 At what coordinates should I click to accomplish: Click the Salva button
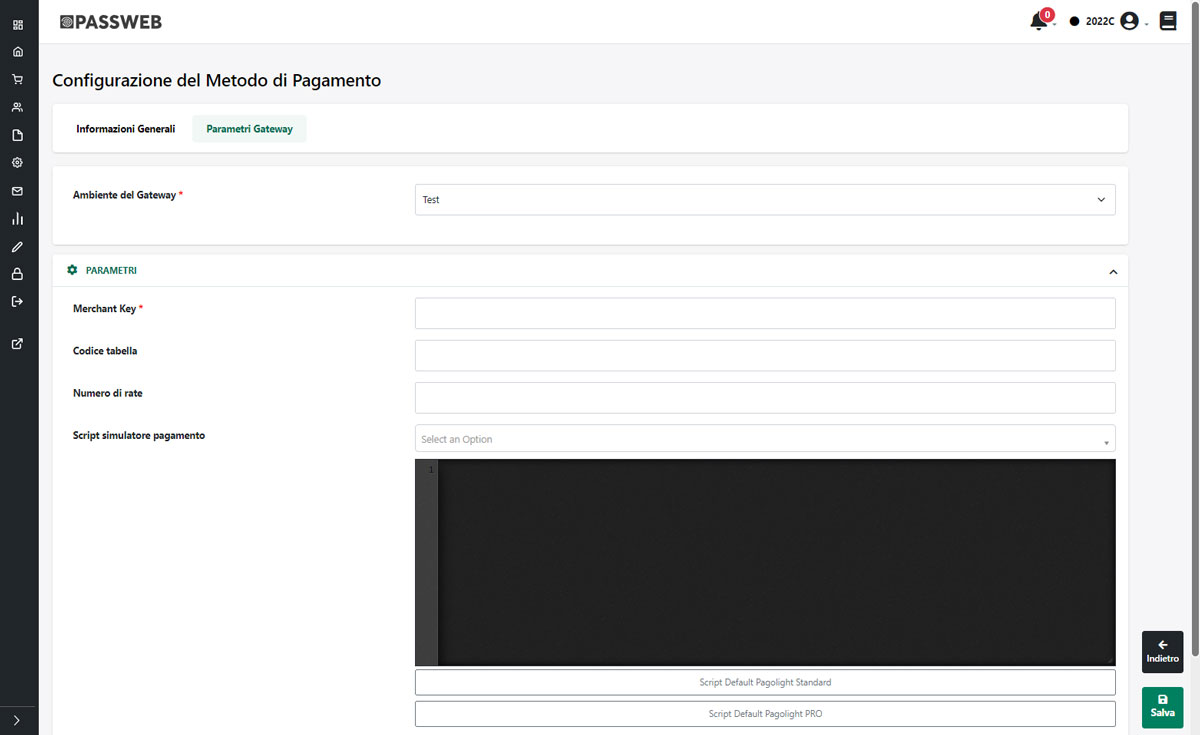1162,707
